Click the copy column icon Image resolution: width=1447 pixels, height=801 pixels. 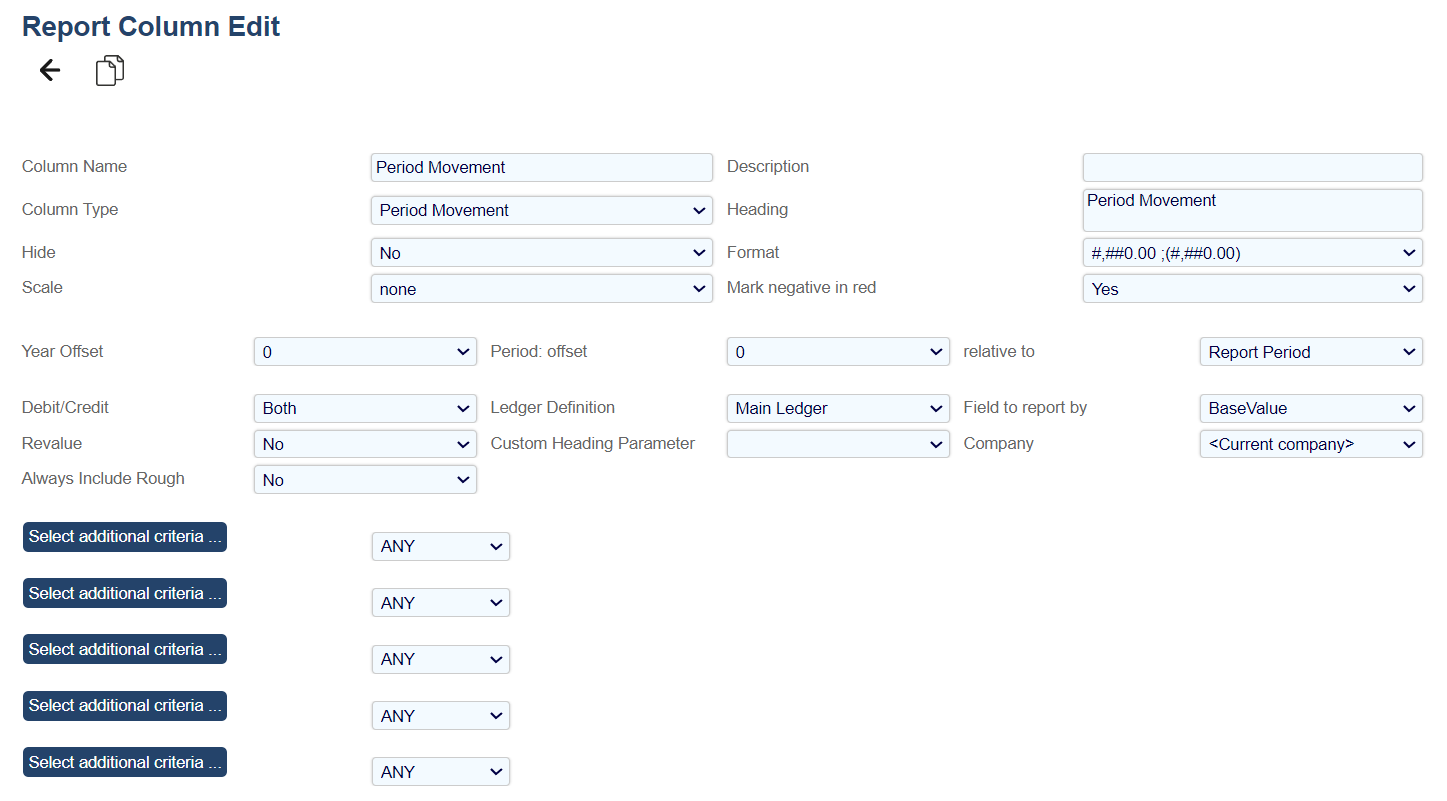pos(110,71)
